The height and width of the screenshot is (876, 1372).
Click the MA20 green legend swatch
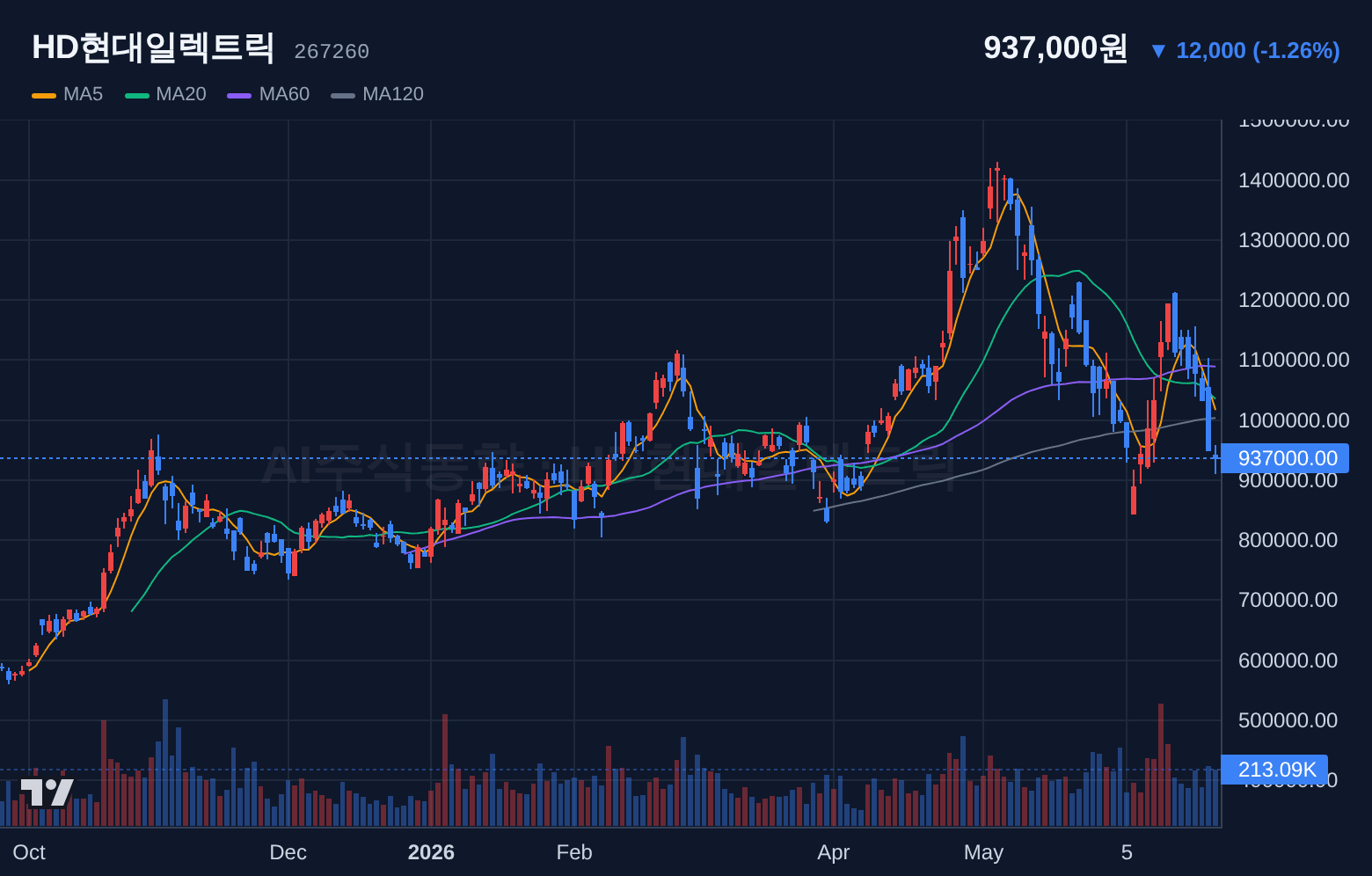coord(137,95)
